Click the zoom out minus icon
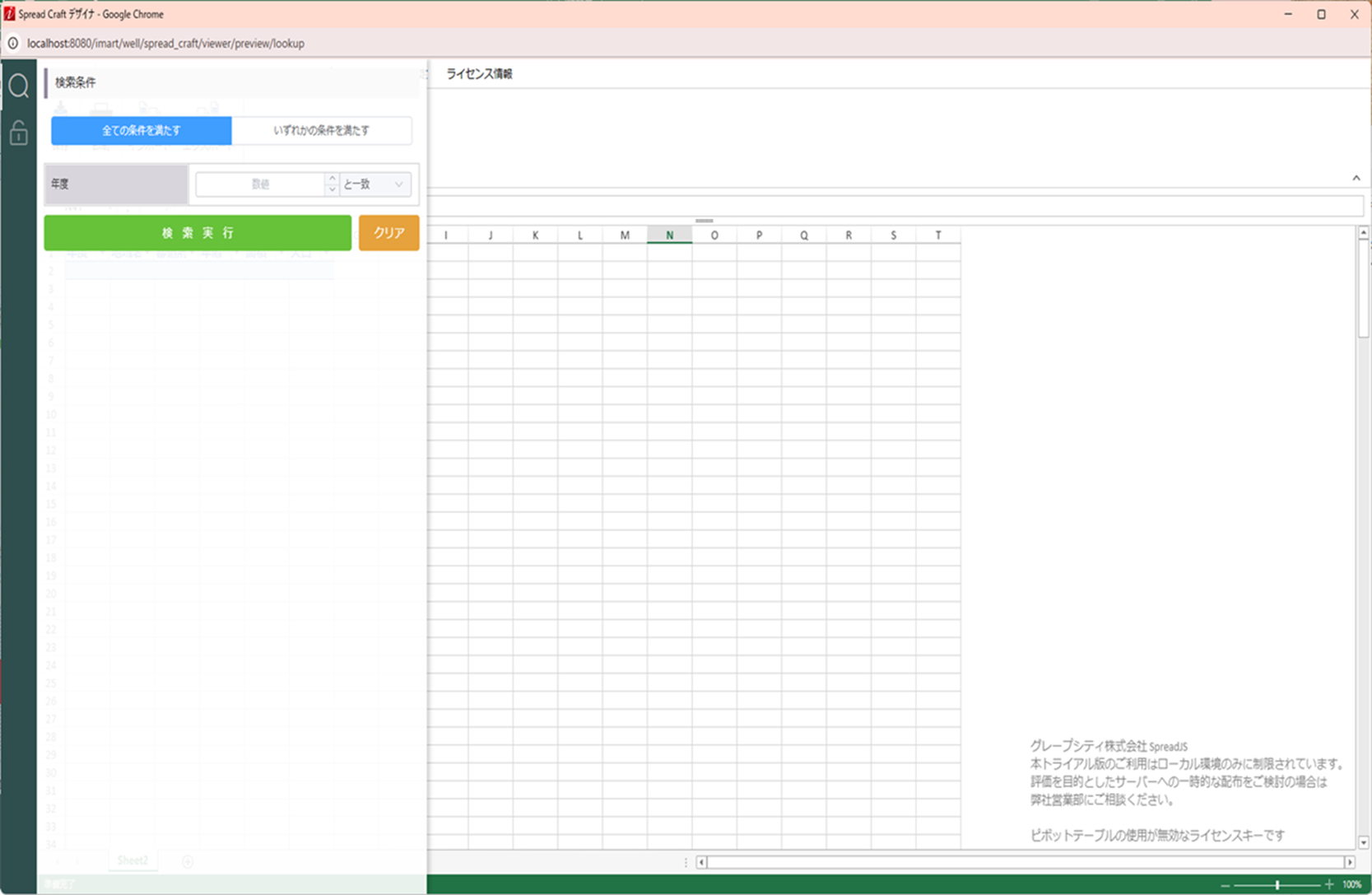 click(x=1225, y=885)
